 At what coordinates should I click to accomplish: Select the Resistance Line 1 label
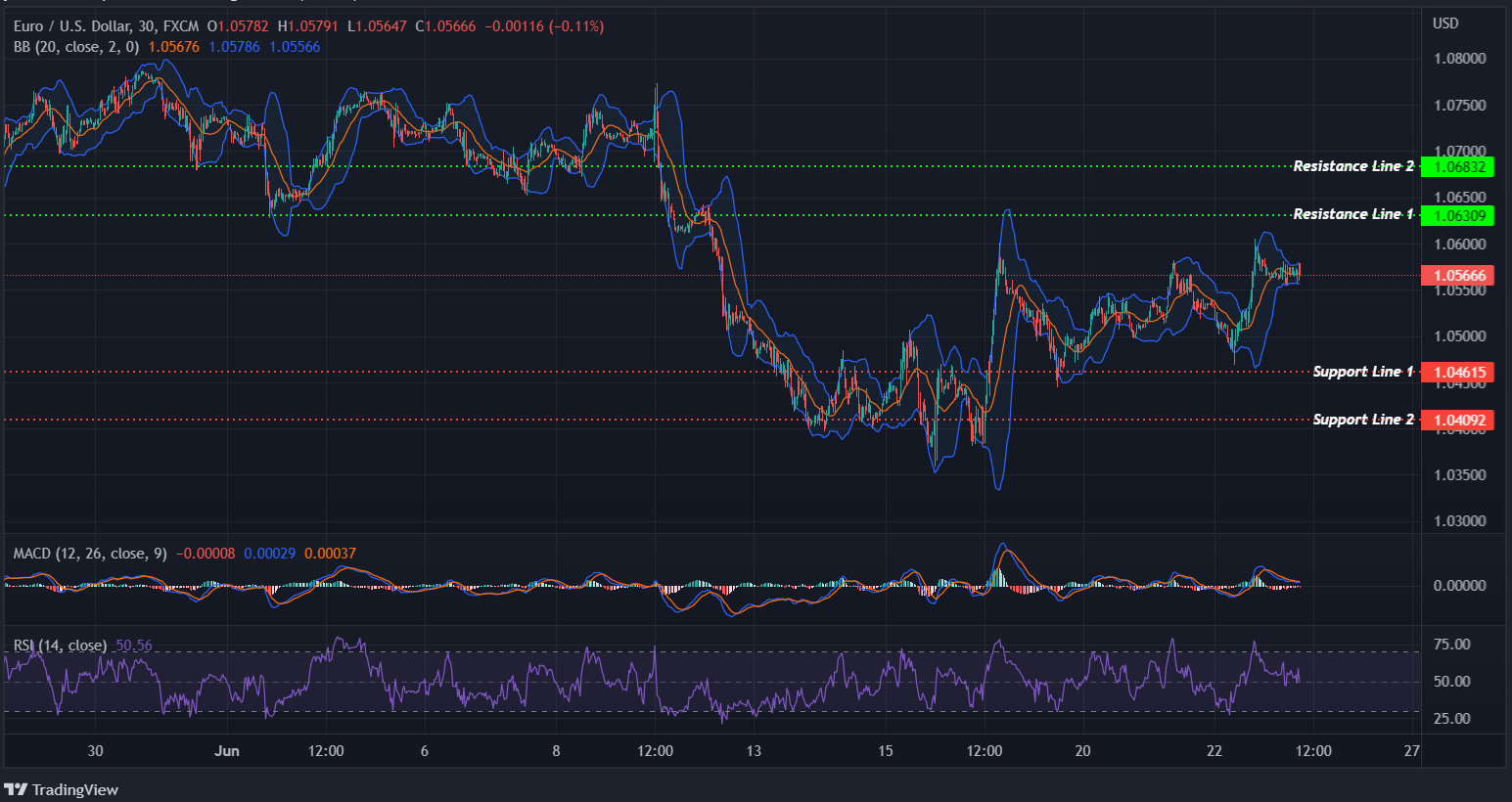pos(1353,213)
